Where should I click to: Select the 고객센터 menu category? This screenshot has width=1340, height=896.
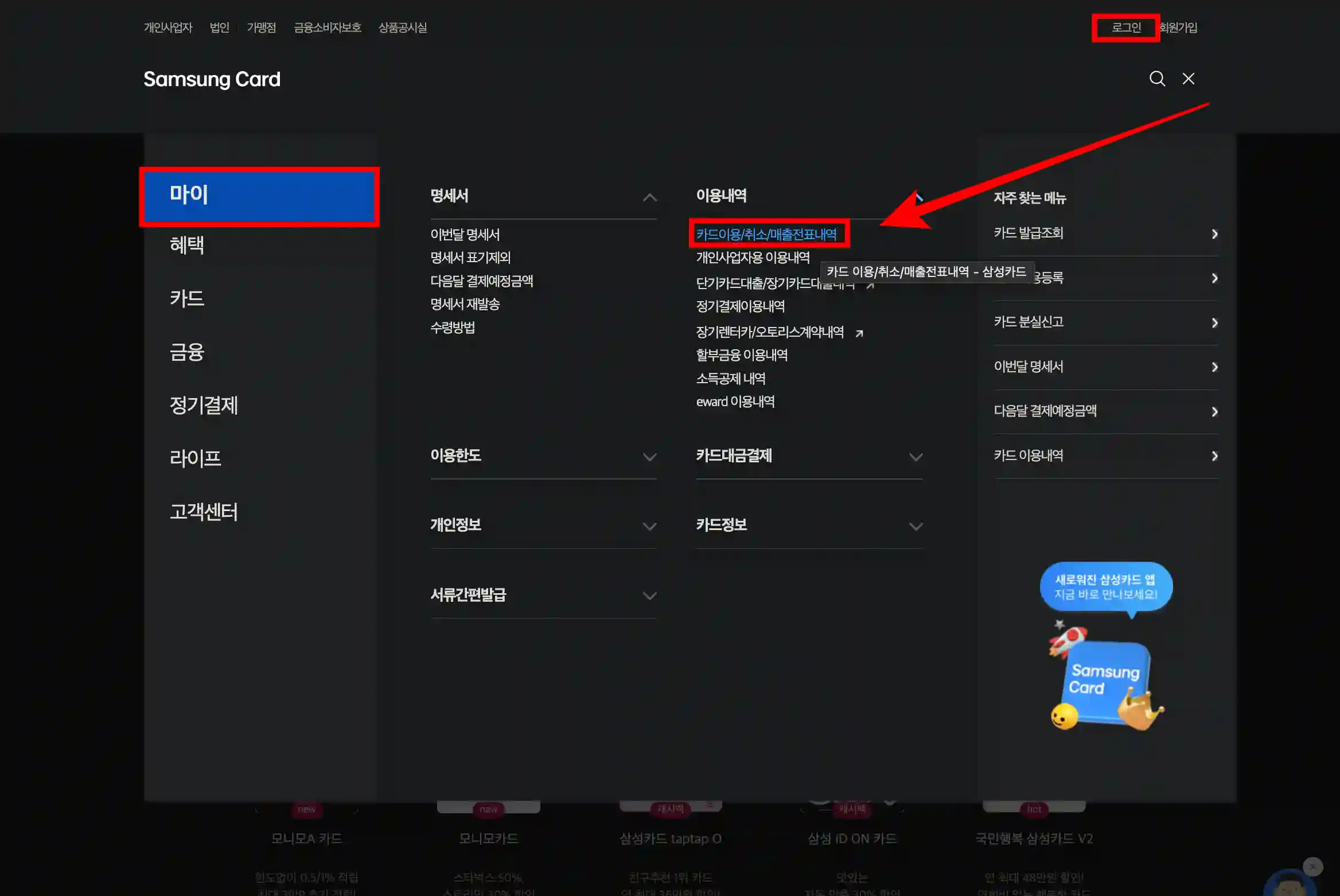tap(204, 512)
